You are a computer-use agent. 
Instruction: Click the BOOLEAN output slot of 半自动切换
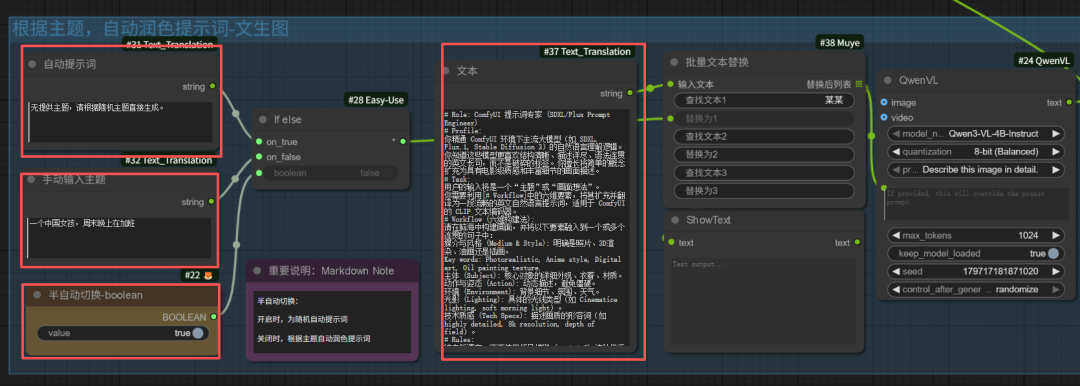pyautogui.click(x=214, y=317)
